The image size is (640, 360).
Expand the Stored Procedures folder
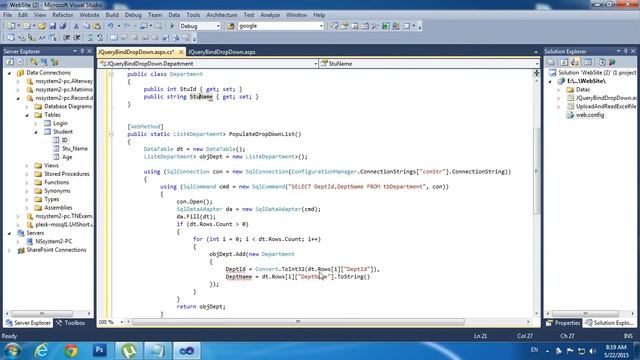point(27,174)
